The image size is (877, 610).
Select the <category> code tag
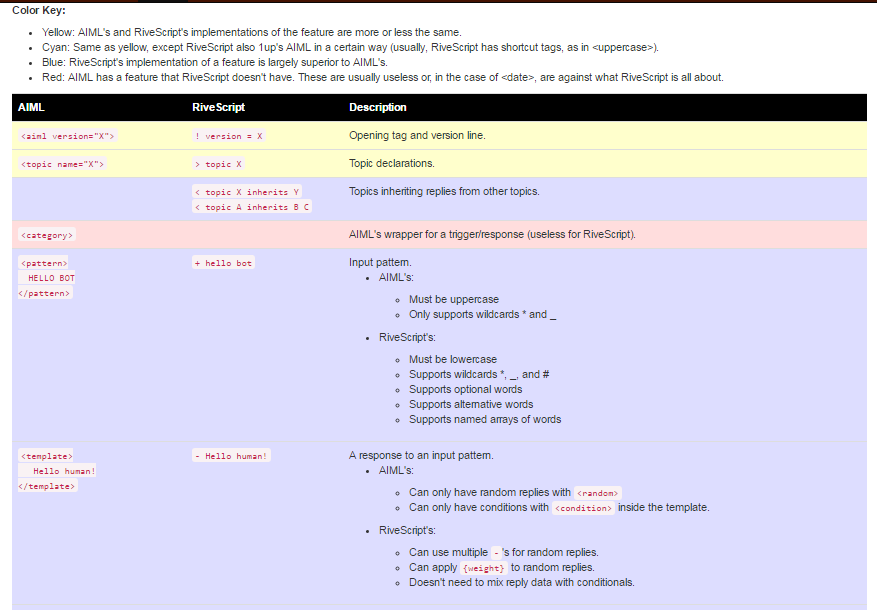(46, 235)
